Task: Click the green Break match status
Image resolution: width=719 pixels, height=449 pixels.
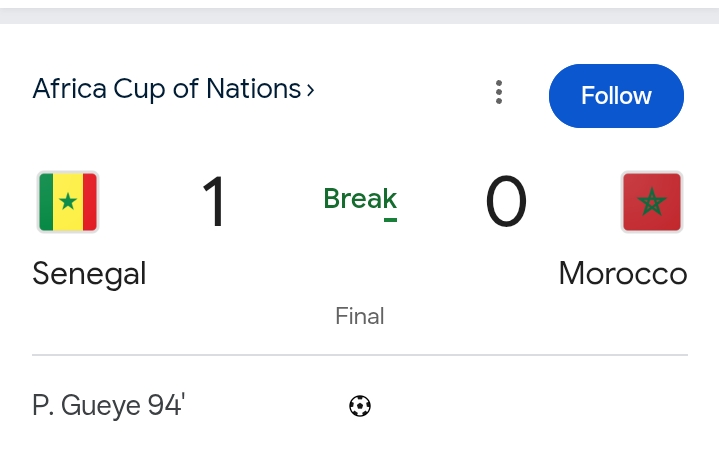Action: pos(360,198)
